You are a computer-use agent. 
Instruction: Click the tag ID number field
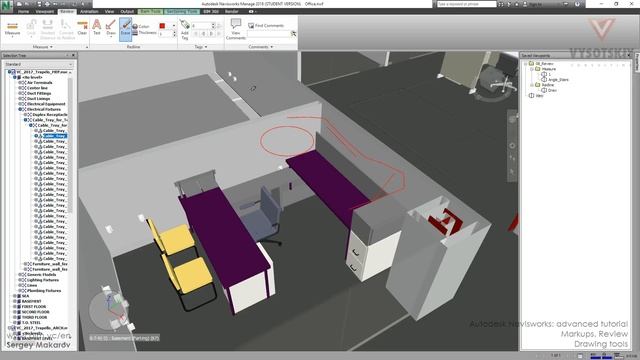coord(203,26)
